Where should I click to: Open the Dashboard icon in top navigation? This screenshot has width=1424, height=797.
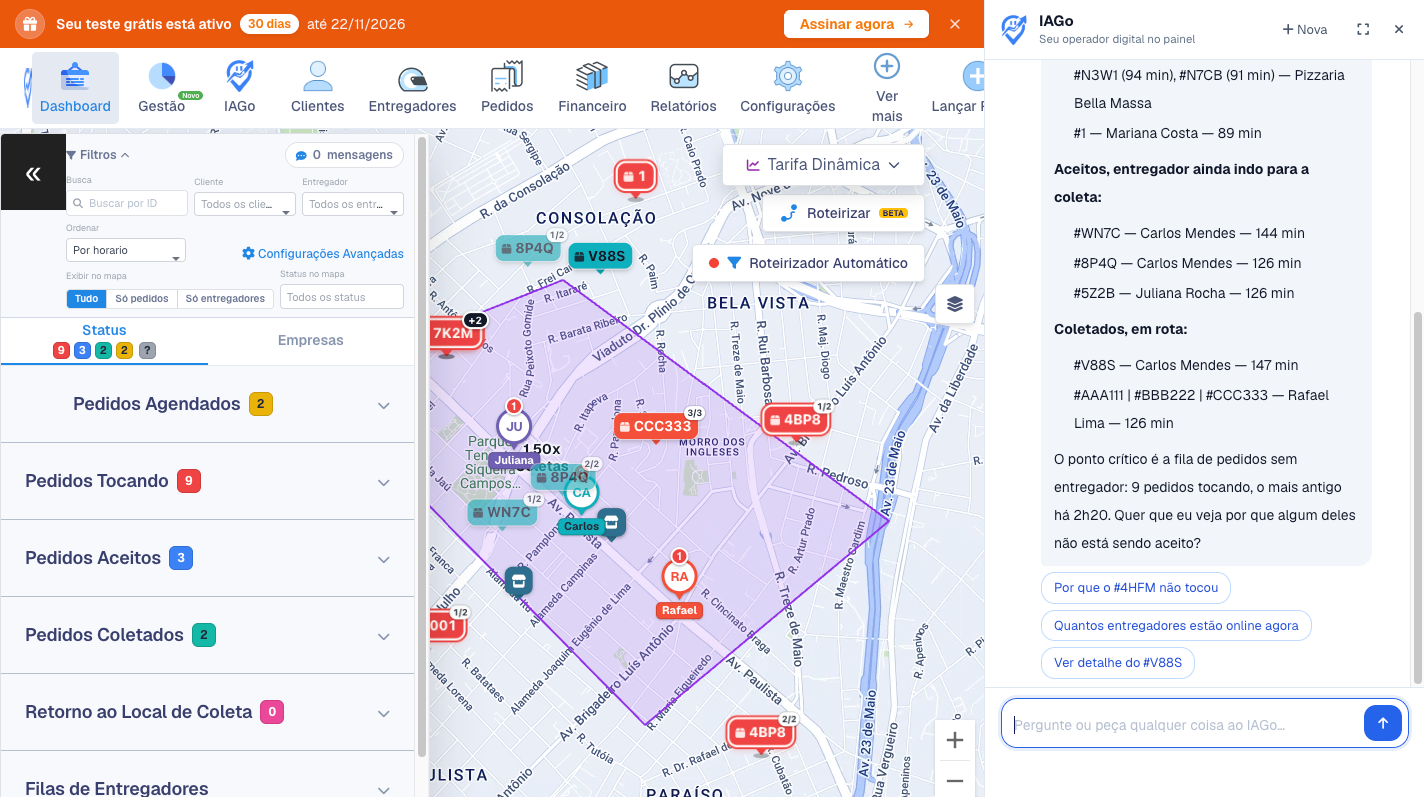point(75,76)
